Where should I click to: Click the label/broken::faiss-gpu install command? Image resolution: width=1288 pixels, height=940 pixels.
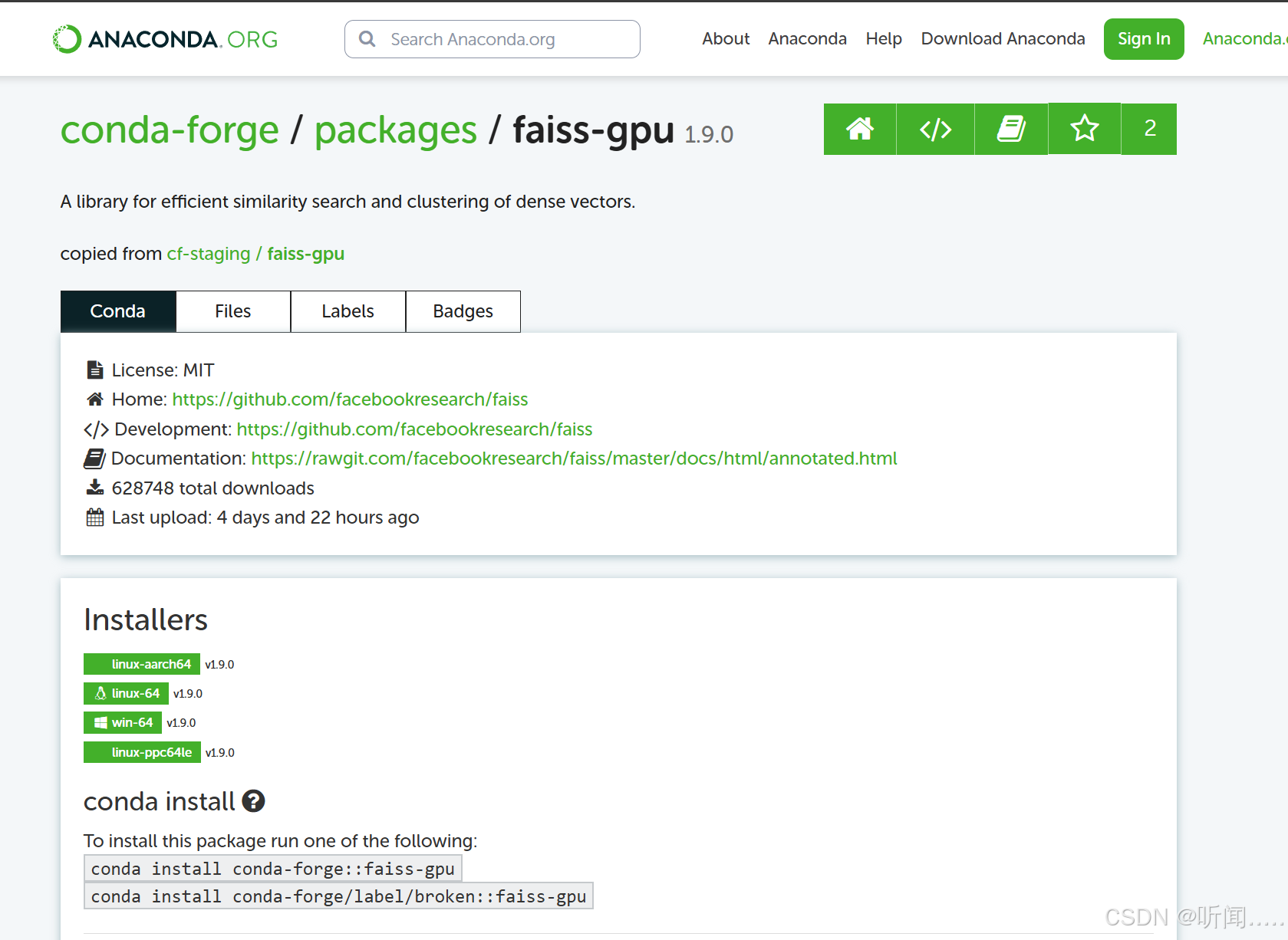coord(338,896)
